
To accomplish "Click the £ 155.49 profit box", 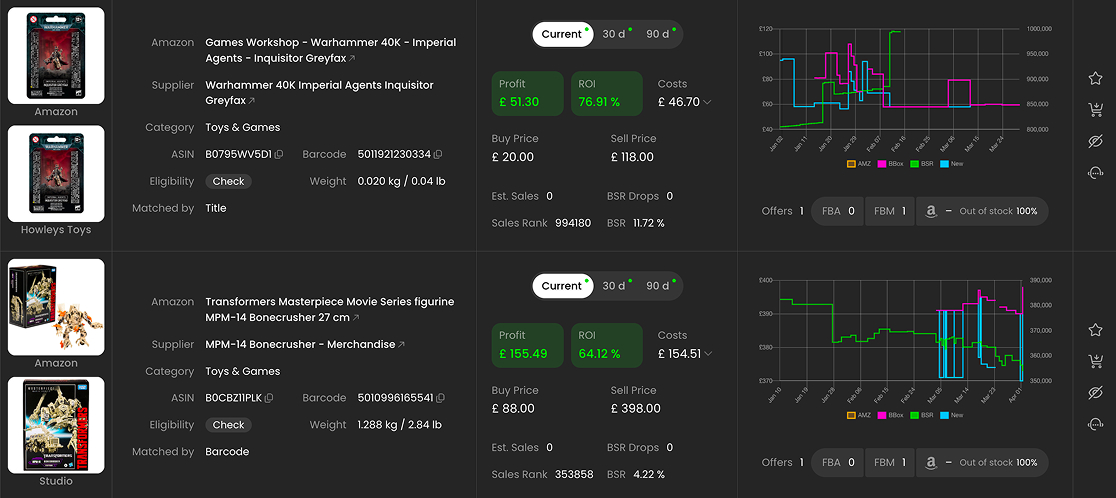I will pos(527,345).
